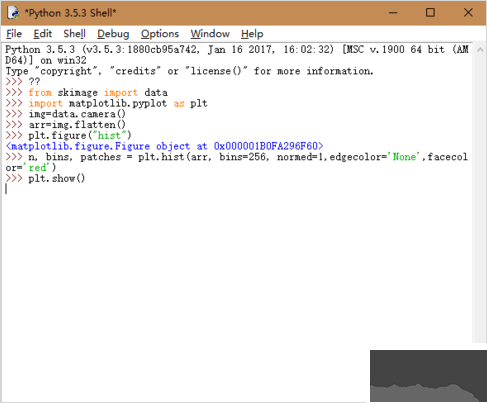Place cursor on the empty prompt line
This screenshot has height=403, width=487.
(x=233, y=189)
